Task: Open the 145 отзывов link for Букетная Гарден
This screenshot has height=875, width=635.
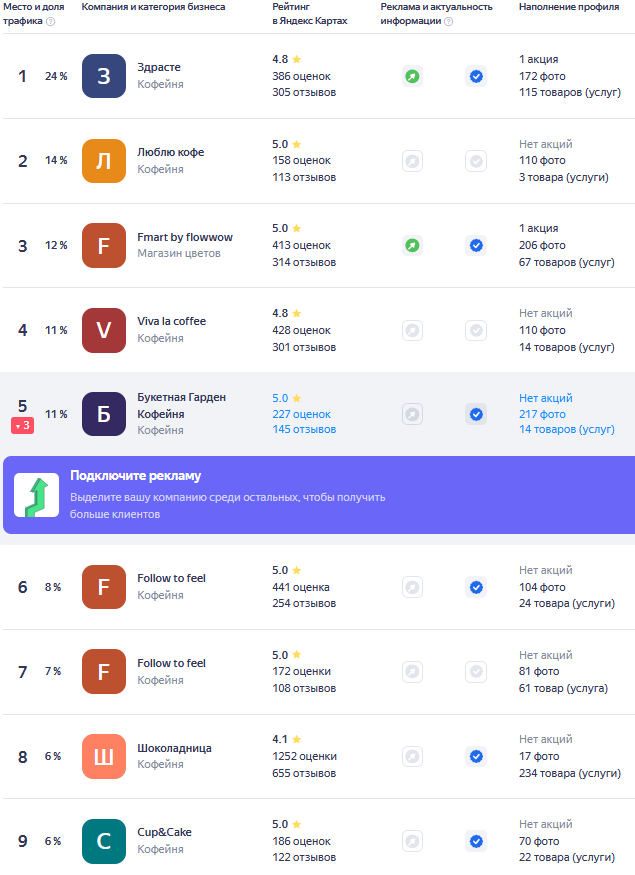Action: pos(304,430)
